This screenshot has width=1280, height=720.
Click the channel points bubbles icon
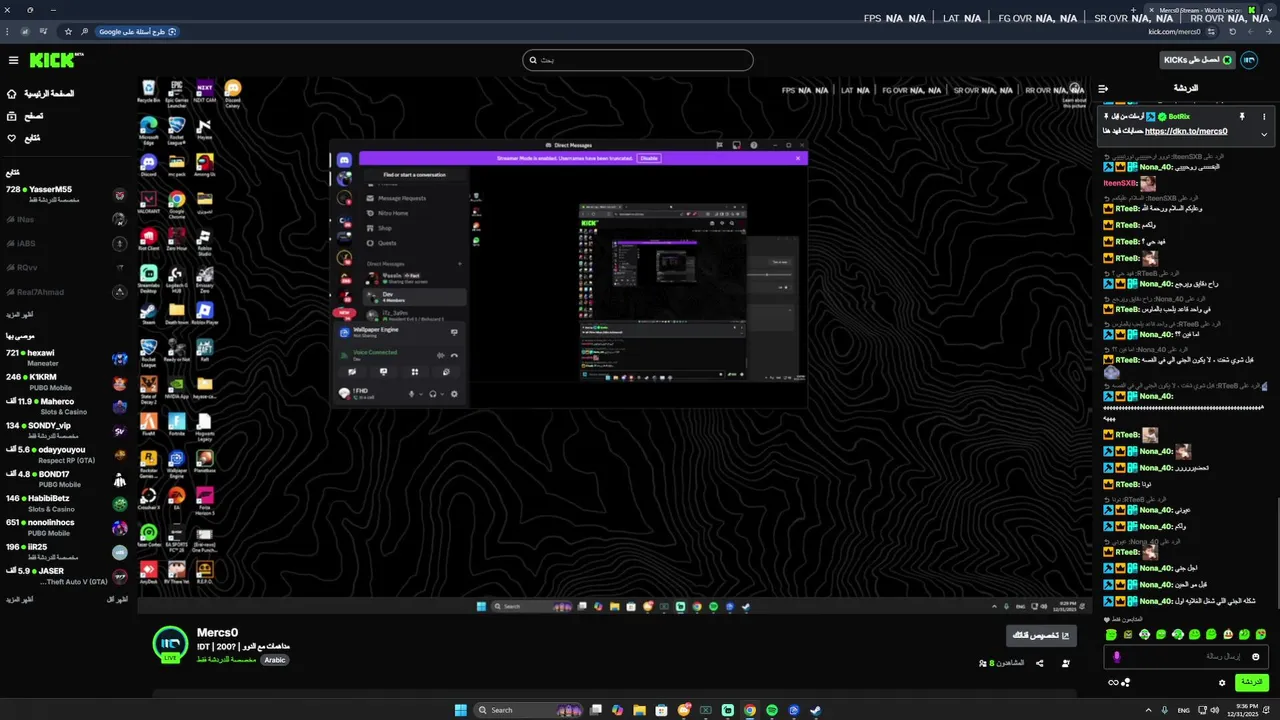coord(1126,683)
